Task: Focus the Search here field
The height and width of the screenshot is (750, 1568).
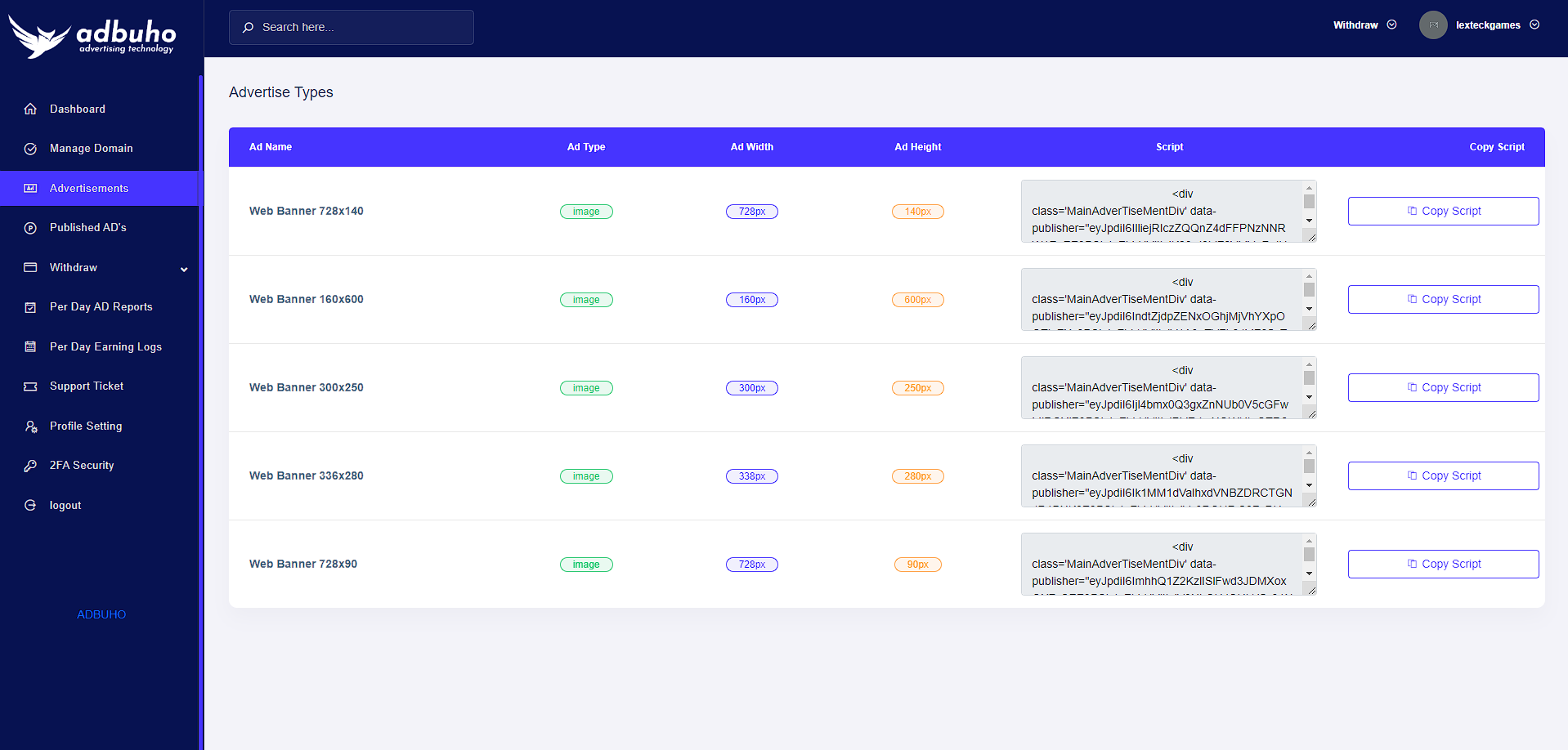Action: [352, 28]
